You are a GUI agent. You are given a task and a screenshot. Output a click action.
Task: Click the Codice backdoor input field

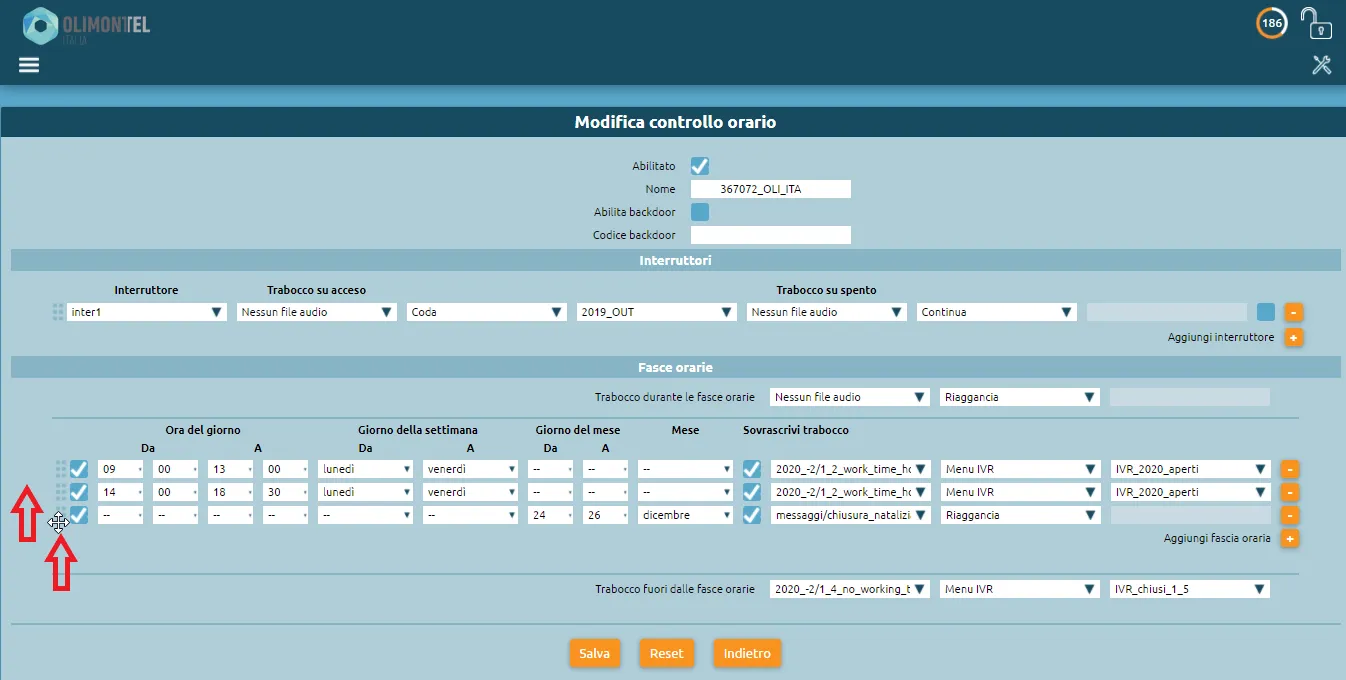[770, 236]
